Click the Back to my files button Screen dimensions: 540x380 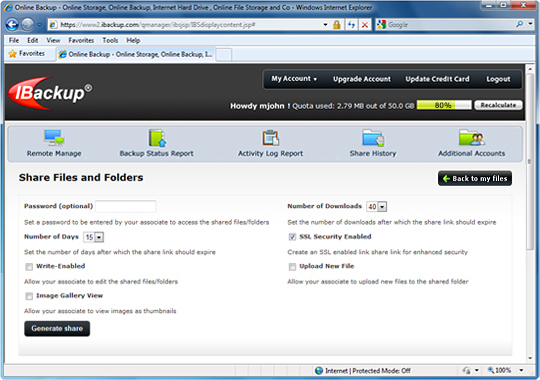pyautogui.click(x=475, y=178)
